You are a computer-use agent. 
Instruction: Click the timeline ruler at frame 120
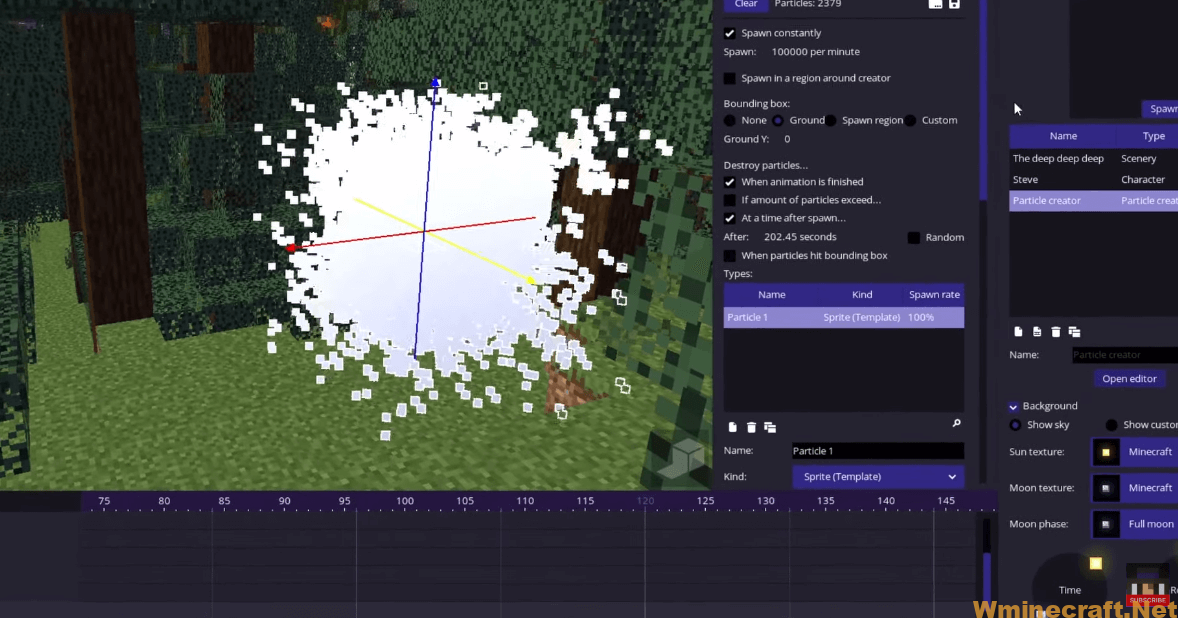click(x=645, y=501)
